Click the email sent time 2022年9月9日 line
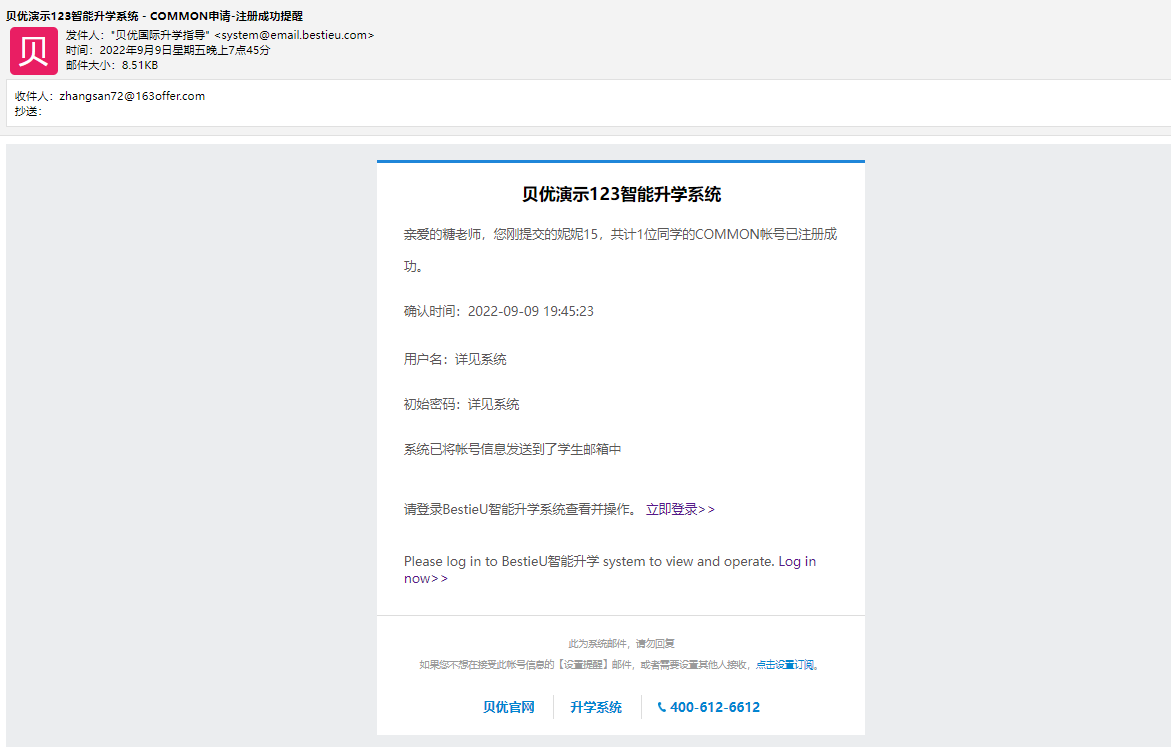Image resolution: width=1171 pixels, height=747 pixels. [x=168, y=50]
